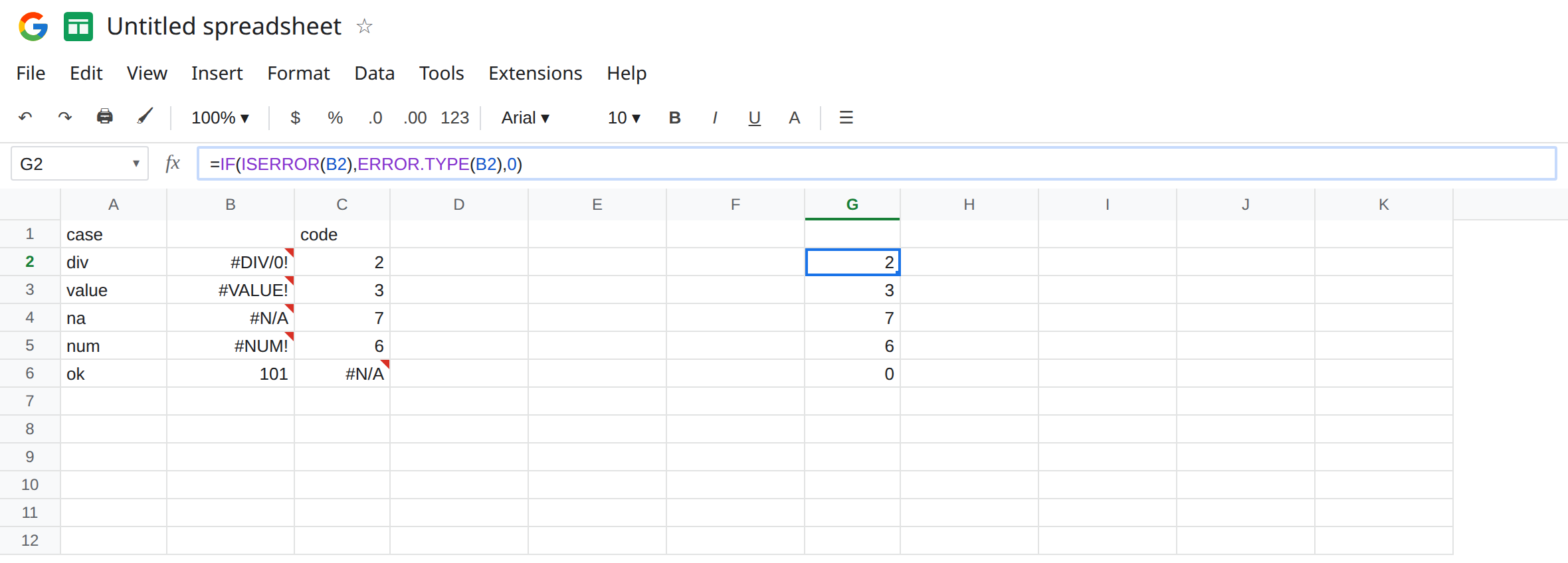Open the text color picker

(x=794, y=118)
